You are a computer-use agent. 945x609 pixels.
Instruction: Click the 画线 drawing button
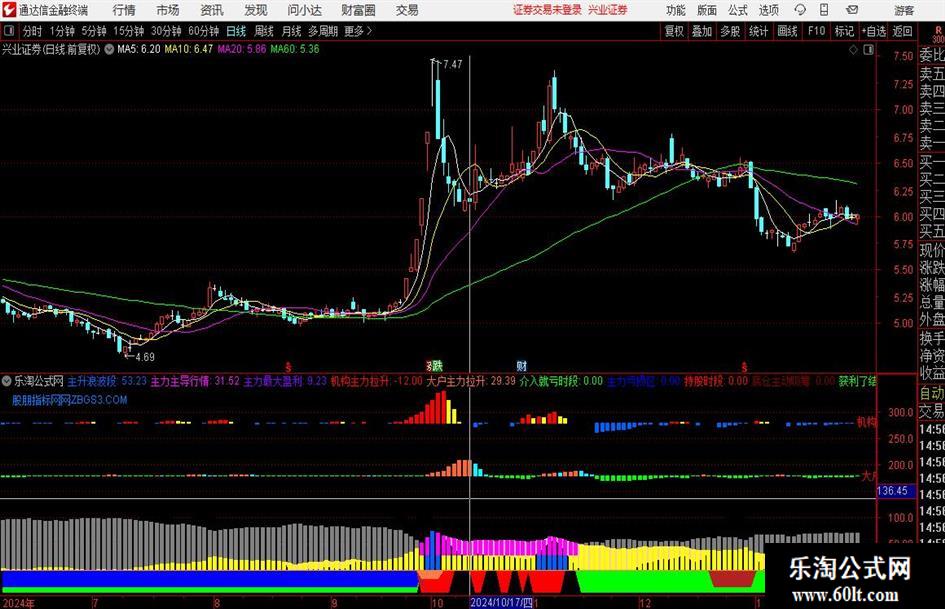coord(787,31)
